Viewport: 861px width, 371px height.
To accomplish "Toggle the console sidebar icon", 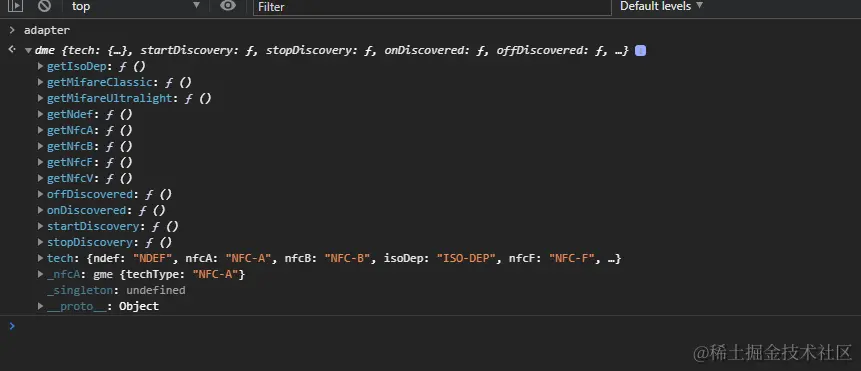I will [16, 6].
